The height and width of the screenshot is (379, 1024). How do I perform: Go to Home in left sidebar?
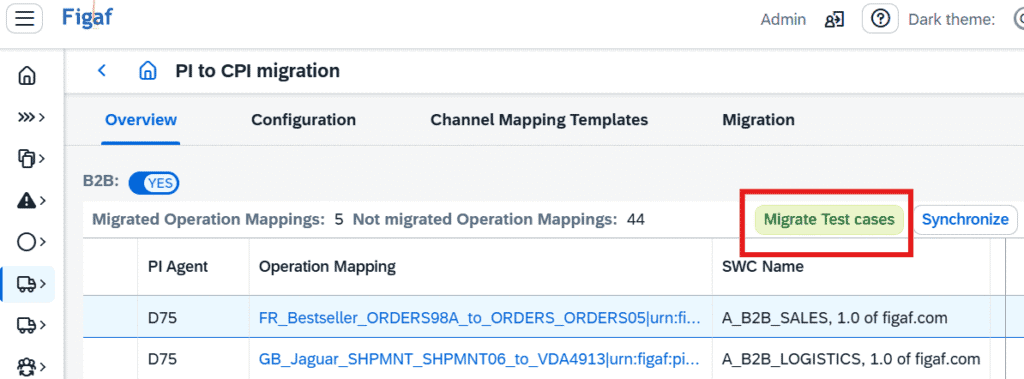click(27, 76)
